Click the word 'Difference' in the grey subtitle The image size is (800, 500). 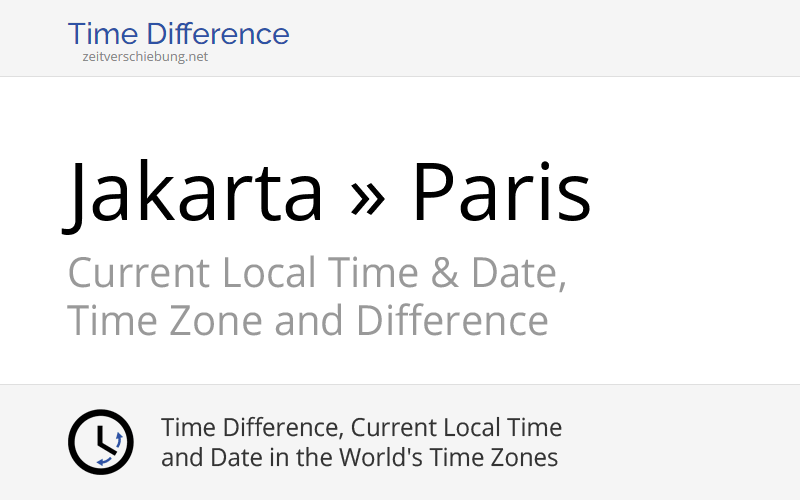(452, 321)
